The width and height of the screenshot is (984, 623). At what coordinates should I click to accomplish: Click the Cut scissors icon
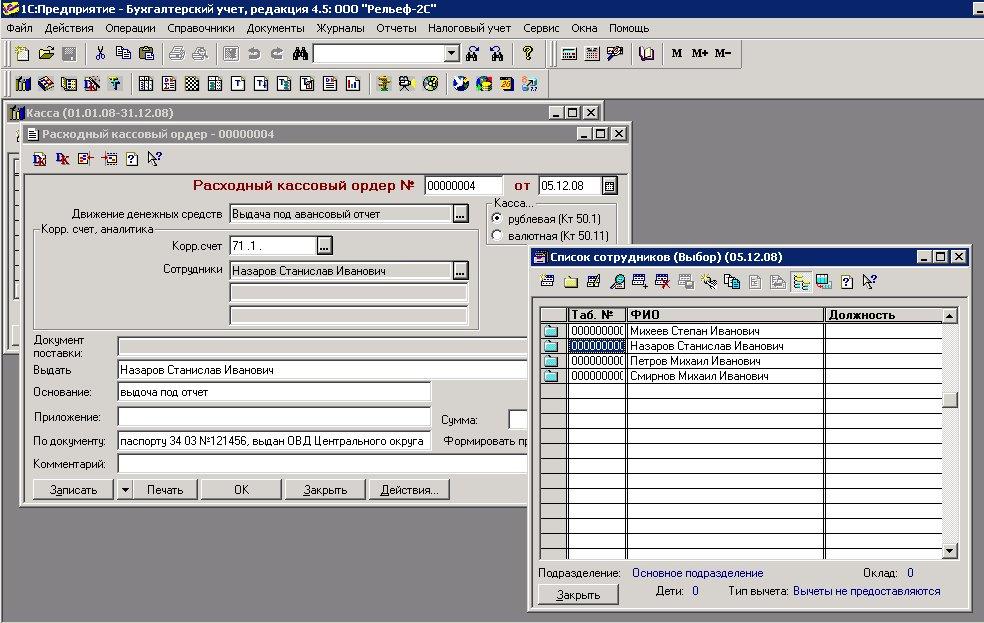point(100,54)
